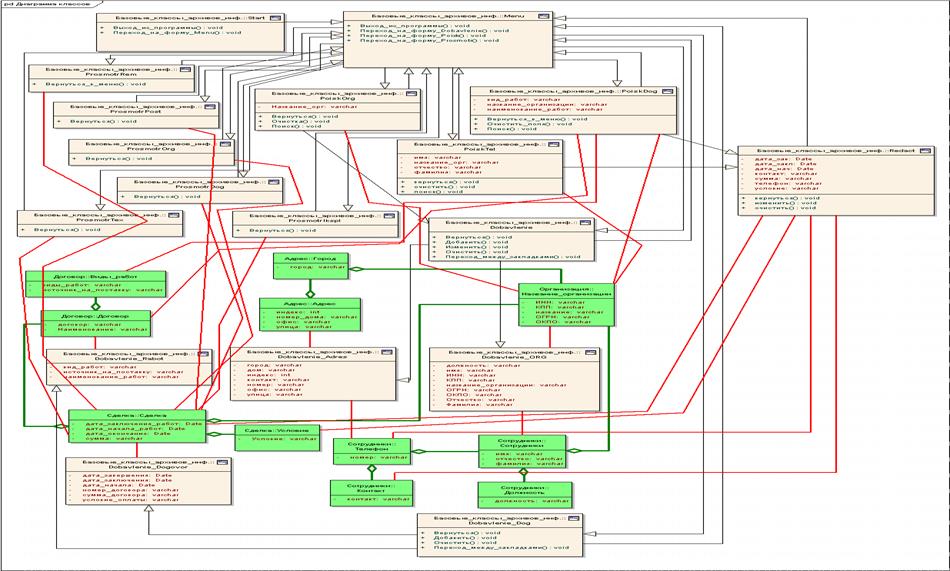The width and height of the screenshot is (950, 571).
Task: Click the form icon on the ProsmotrPost class
Action: 210,106
